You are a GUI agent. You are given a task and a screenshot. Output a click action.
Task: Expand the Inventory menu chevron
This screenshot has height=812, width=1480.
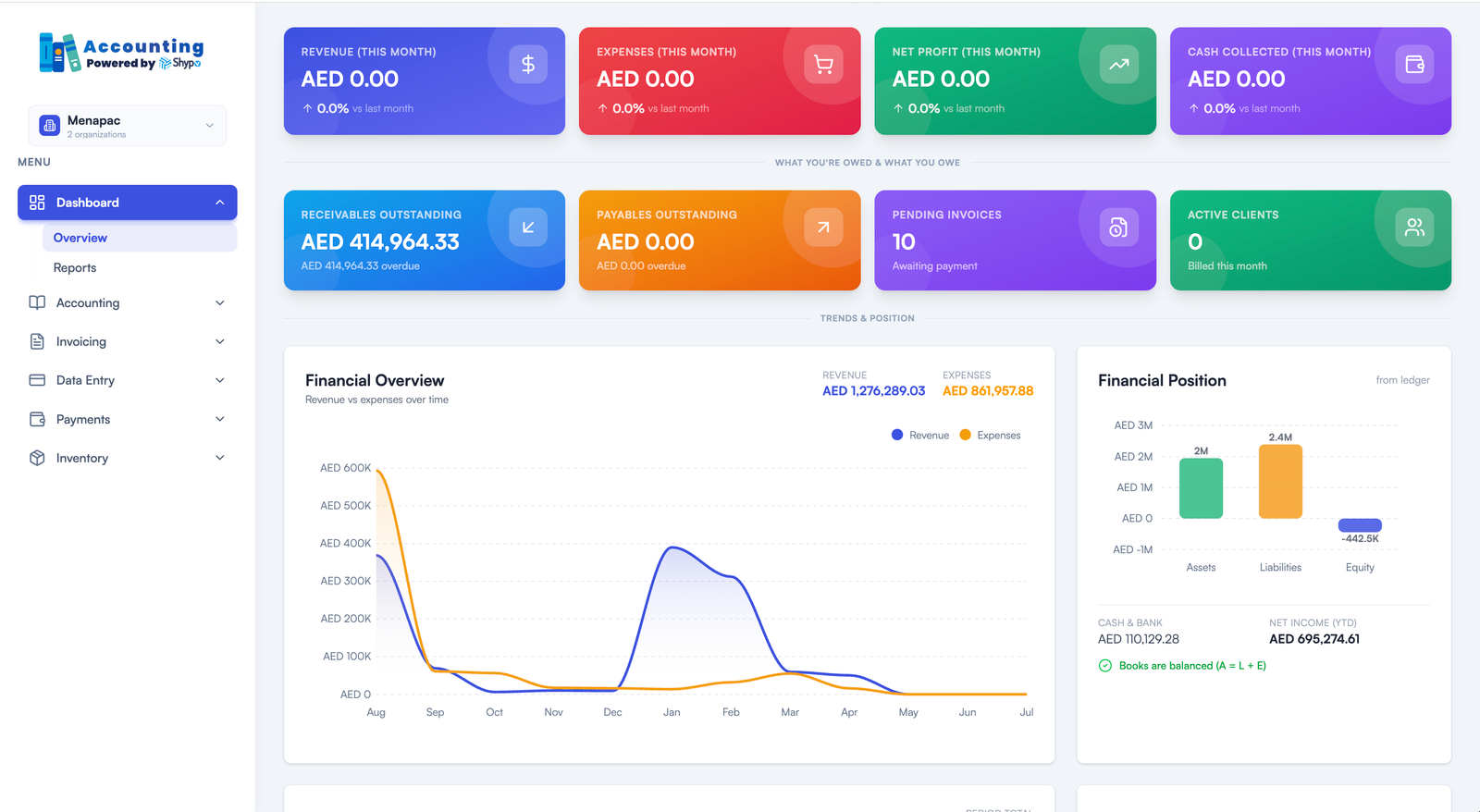pyautogui.click(x=220, y=458)
